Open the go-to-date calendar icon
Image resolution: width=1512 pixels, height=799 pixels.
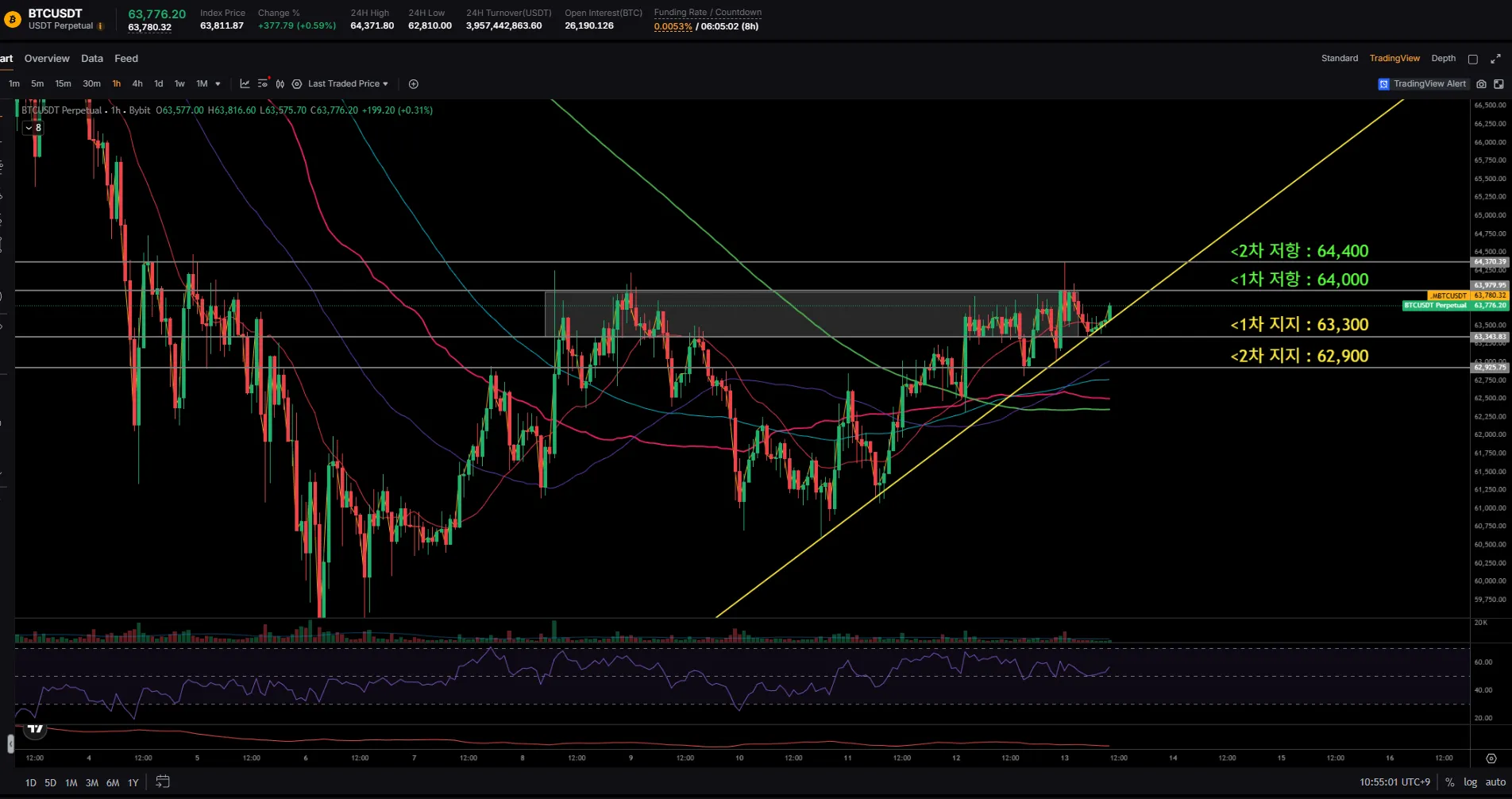point(162,782)
